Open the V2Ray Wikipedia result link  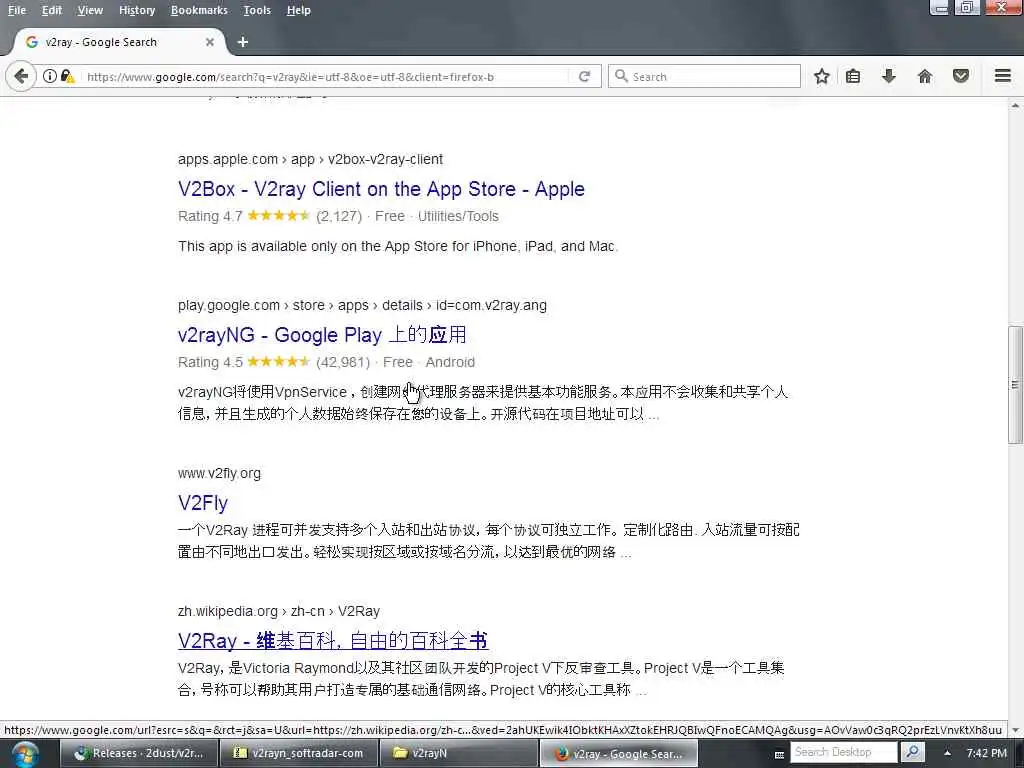pyautogui.click(x=333, y=641)
